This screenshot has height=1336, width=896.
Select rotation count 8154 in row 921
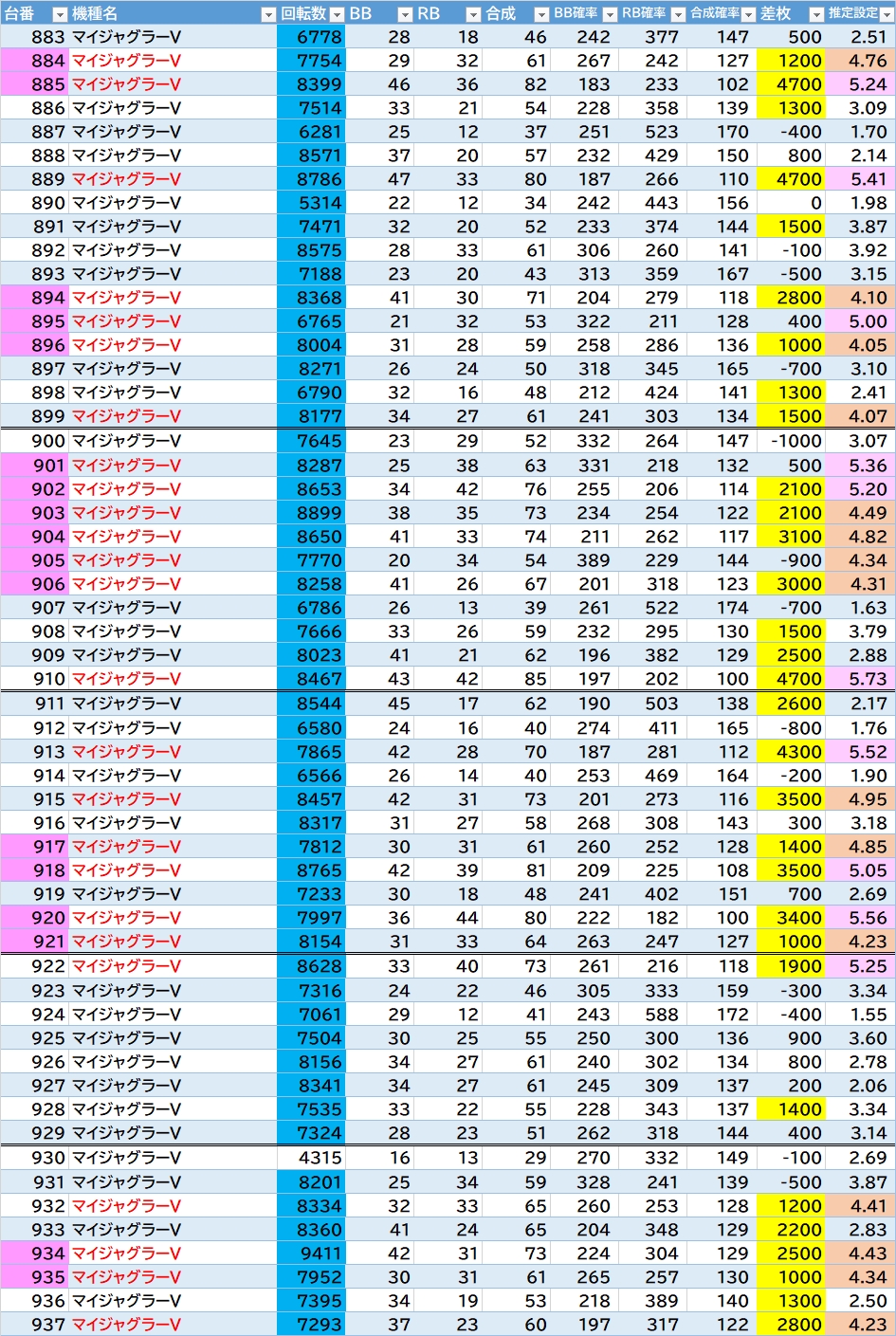(311, 942)
